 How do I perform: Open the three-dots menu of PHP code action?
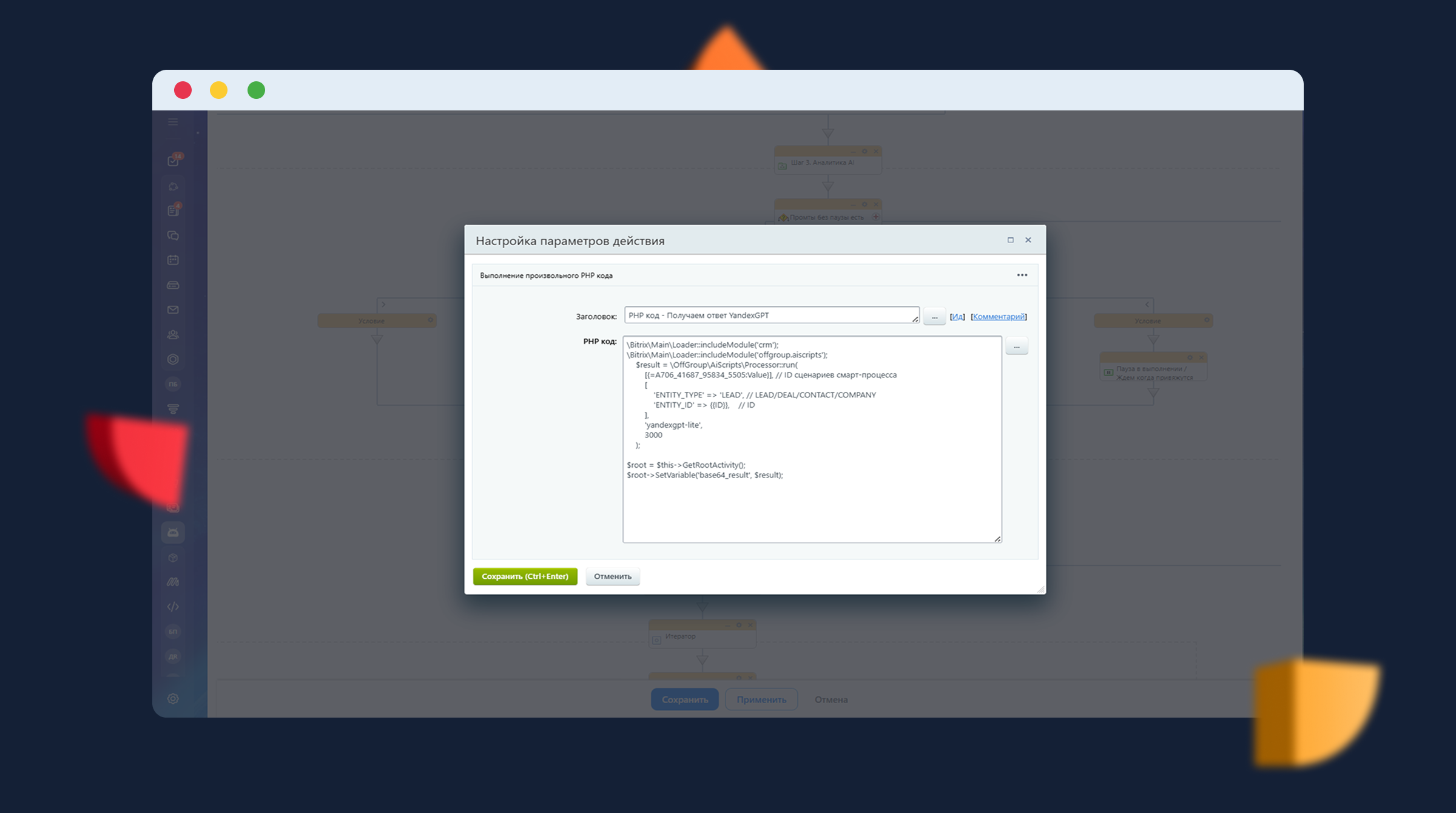coord(1022,275)
